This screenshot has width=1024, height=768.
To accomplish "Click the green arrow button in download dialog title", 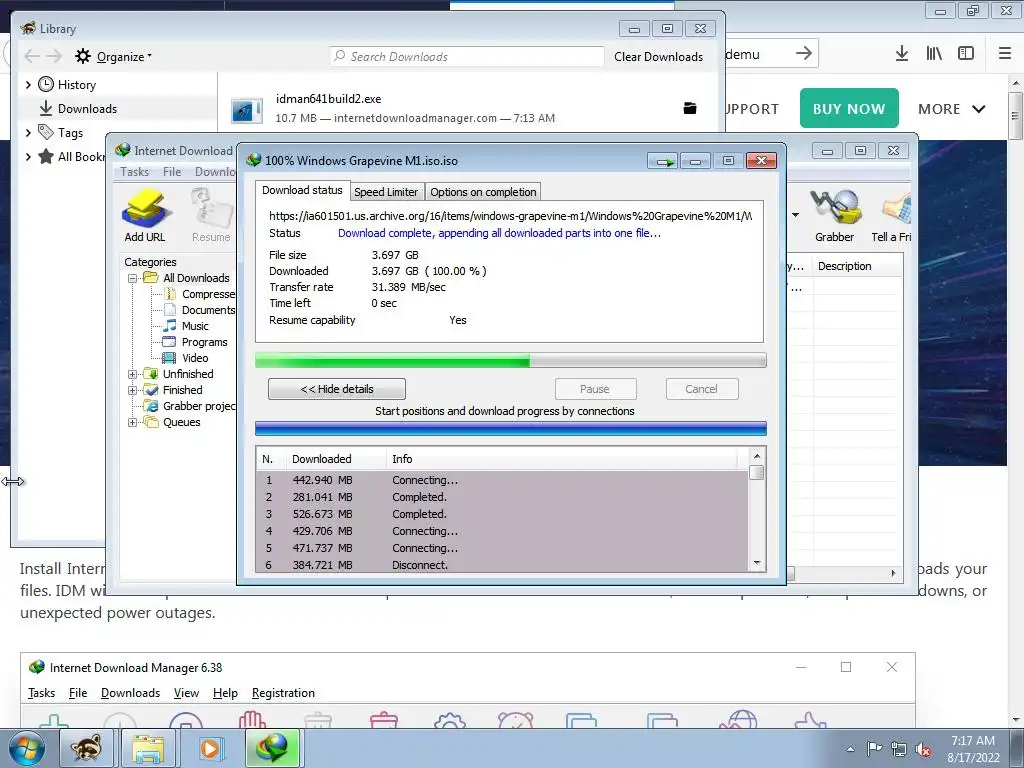I will coord(664,161).
